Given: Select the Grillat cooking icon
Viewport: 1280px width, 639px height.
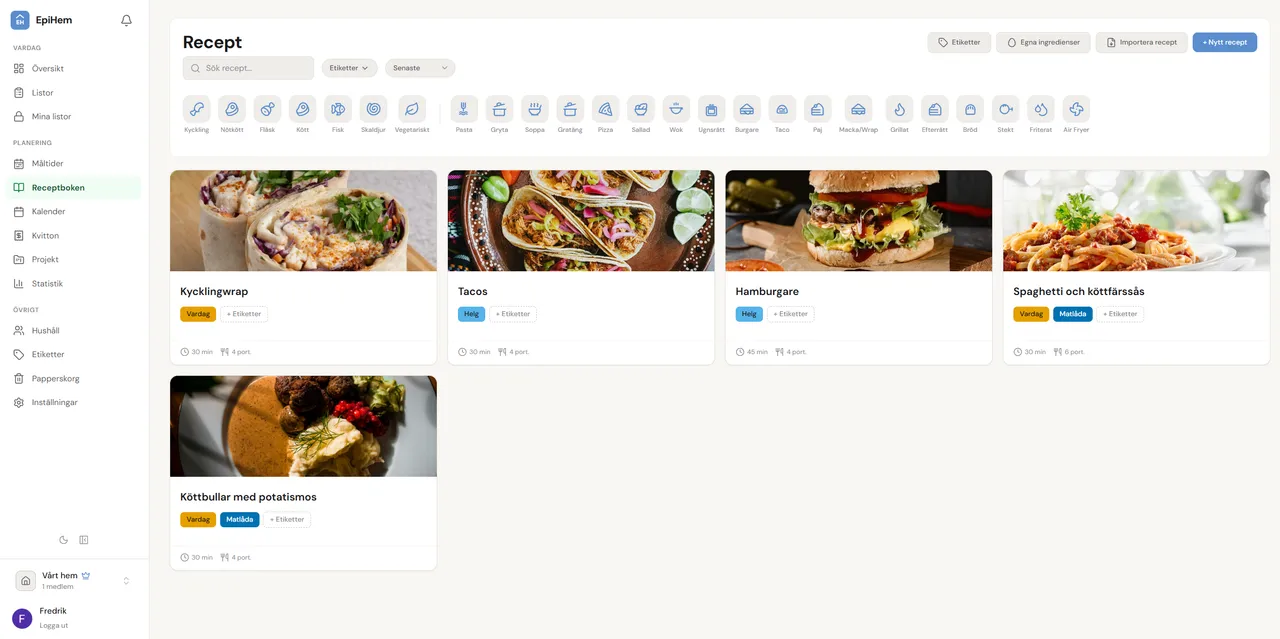Looking at the screenshot, I should coord(899,109).
